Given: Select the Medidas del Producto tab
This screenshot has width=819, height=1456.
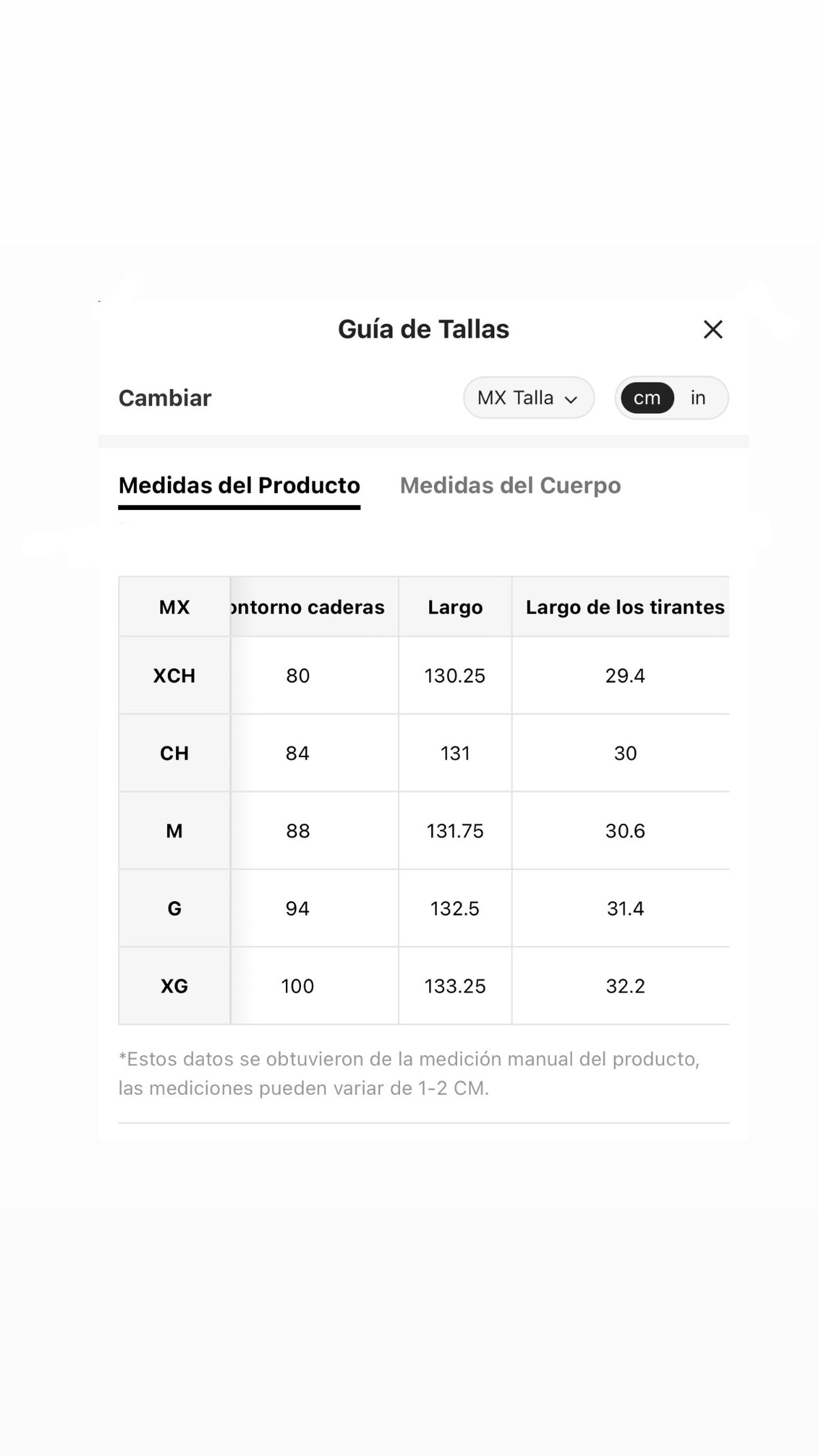Looking at the screenshot, I should point(240,485).
